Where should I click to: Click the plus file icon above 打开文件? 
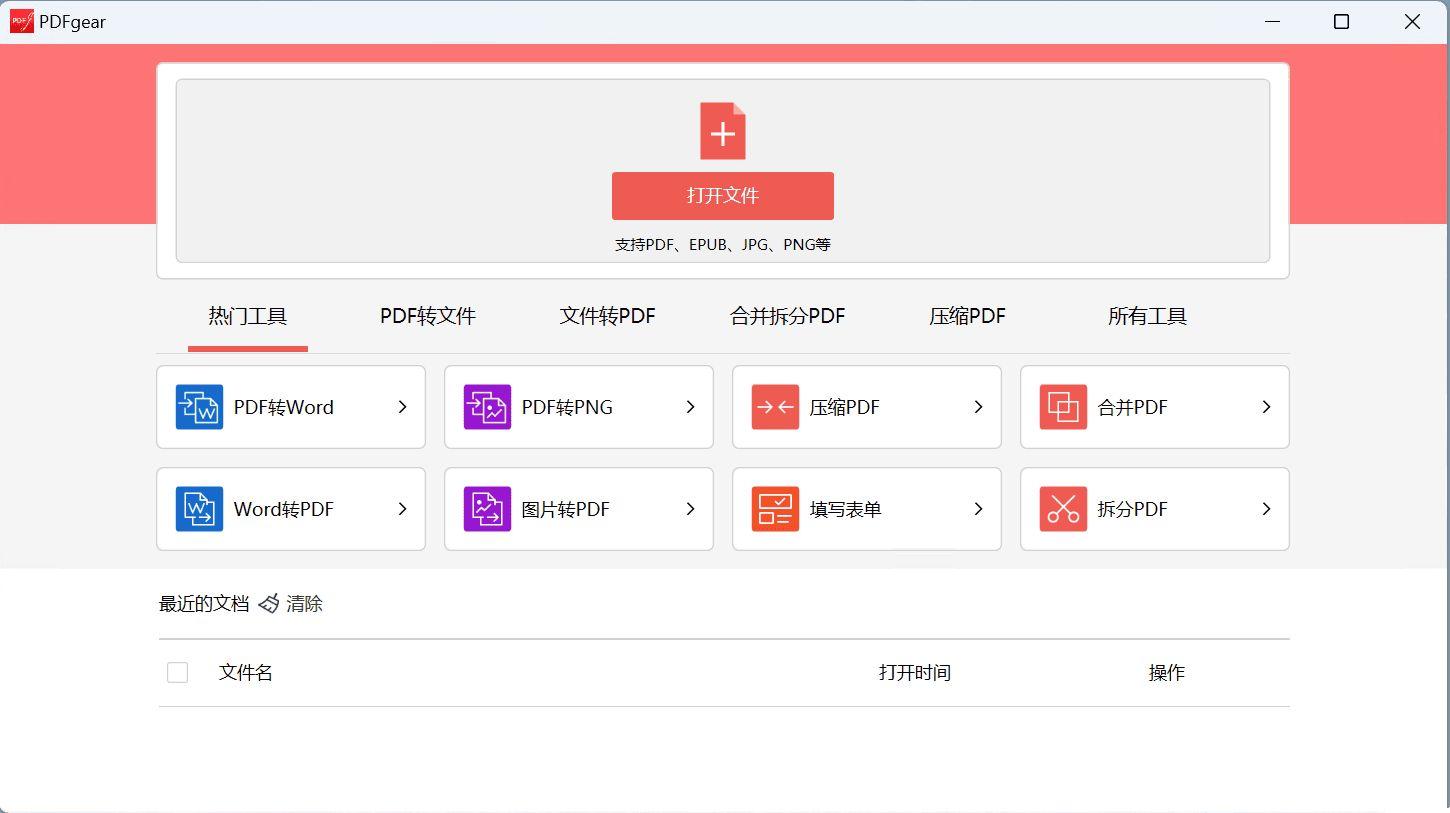(x=722, y=130)
